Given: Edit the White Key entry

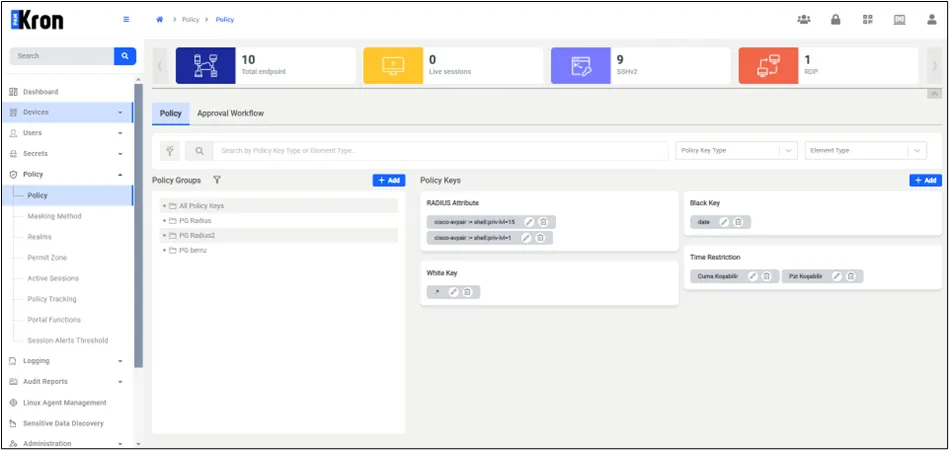Looking at the screenshot, I should click(453, 292).
